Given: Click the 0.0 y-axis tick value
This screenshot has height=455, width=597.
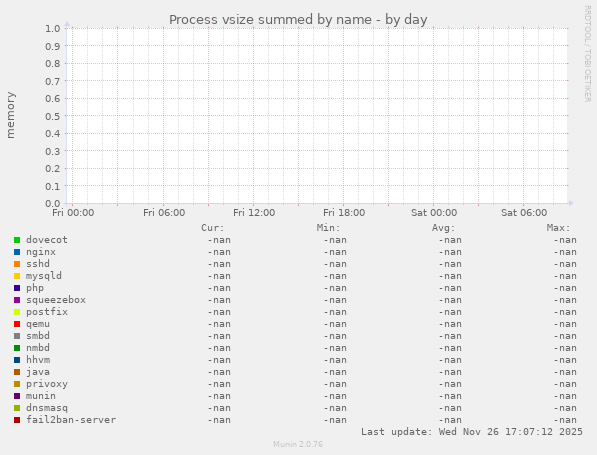Looking at the screenshot, I should 53,203.
